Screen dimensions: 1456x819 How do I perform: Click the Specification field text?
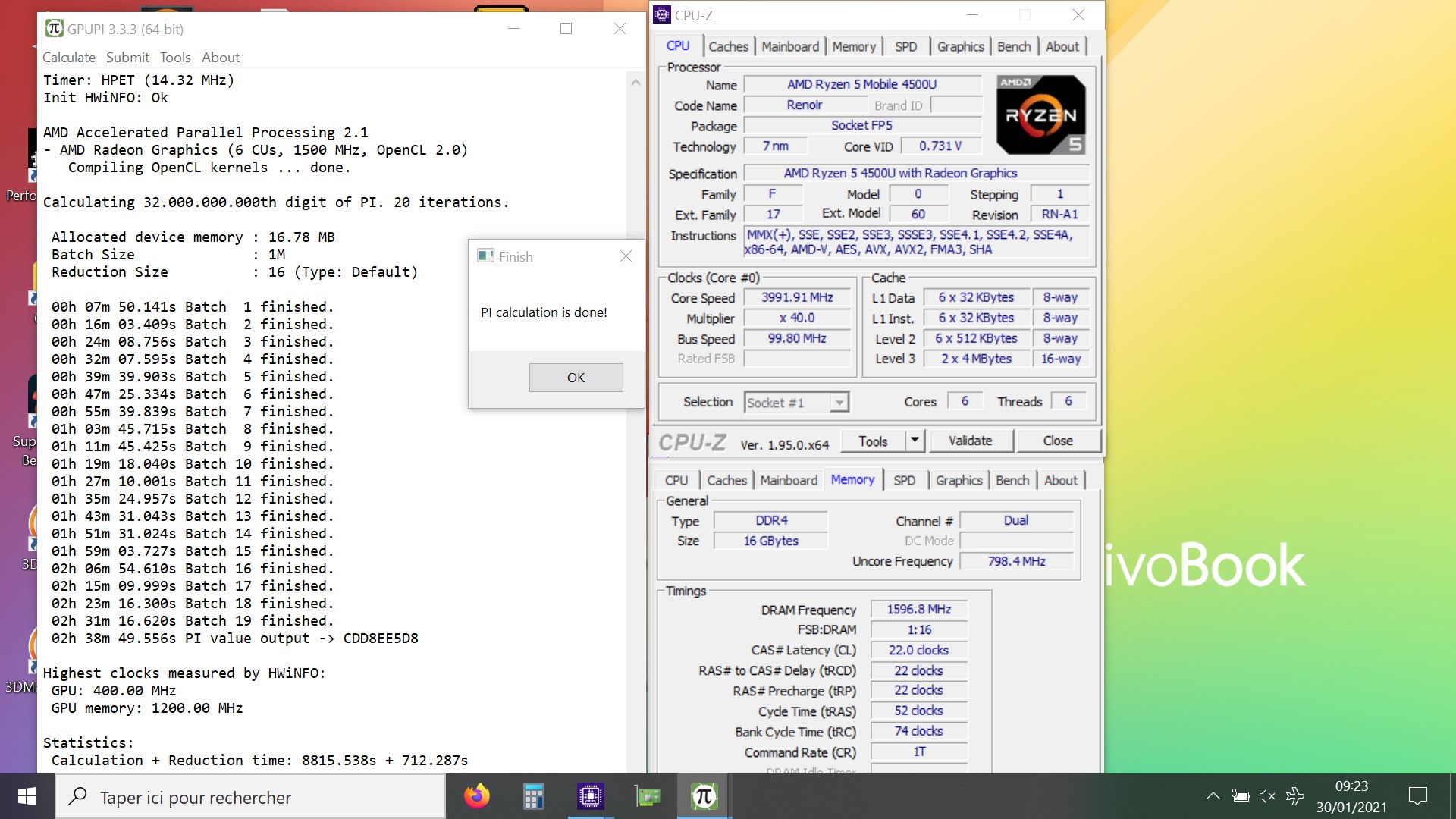[x=916, y=174]
